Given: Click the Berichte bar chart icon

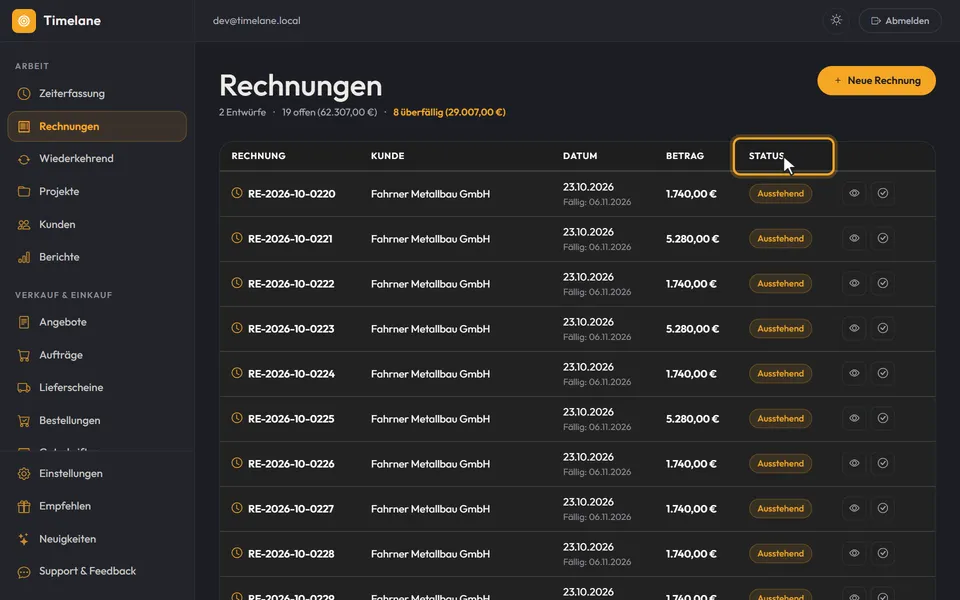Looking at the screenshot, I should point(24,257).
